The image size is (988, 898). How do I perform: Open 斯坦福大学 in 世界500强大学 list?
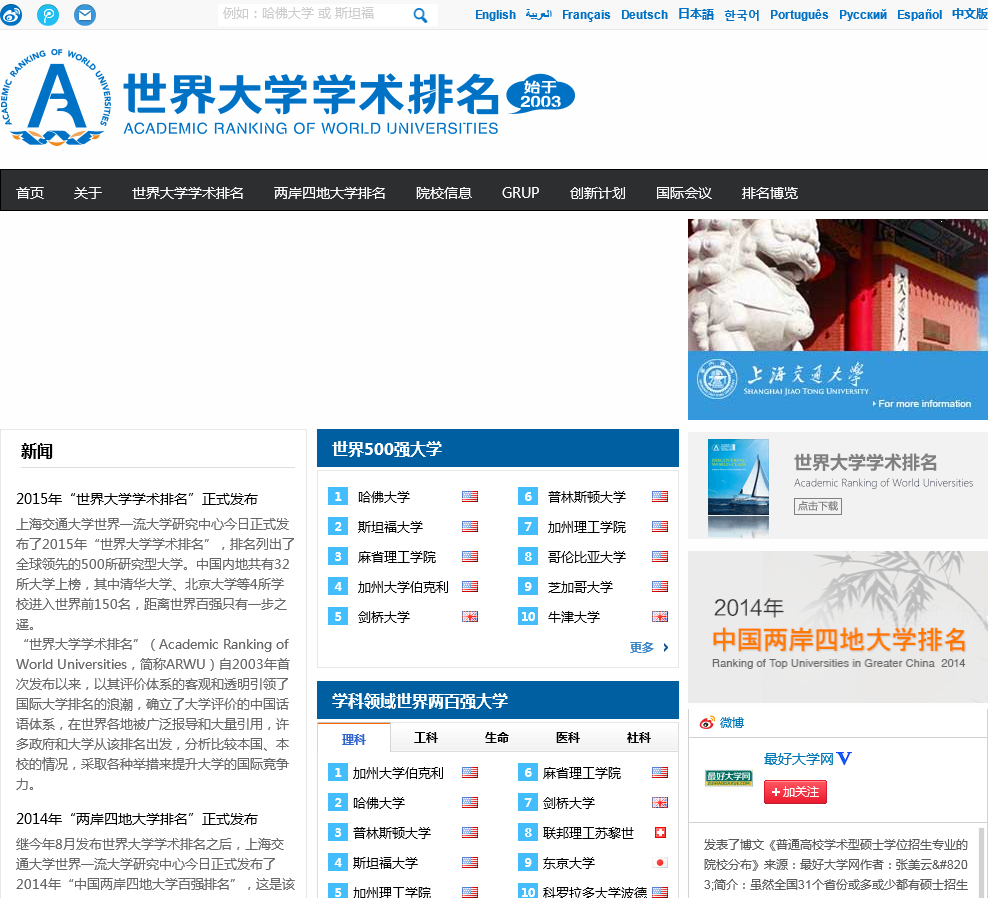point(390,527)
